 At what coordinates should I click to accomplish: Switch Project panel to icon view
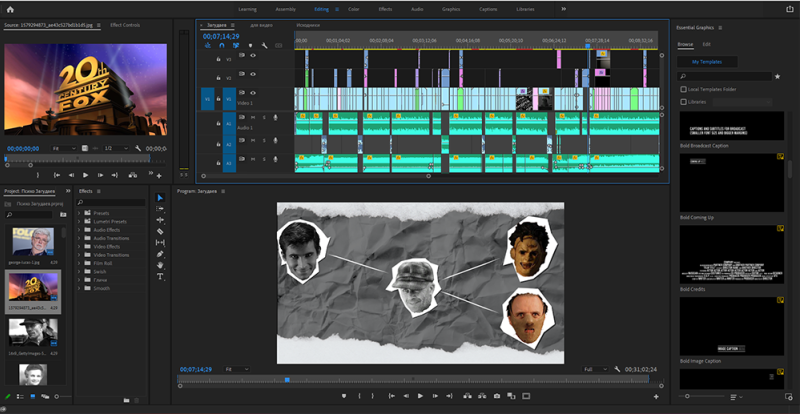coord(33,396)
